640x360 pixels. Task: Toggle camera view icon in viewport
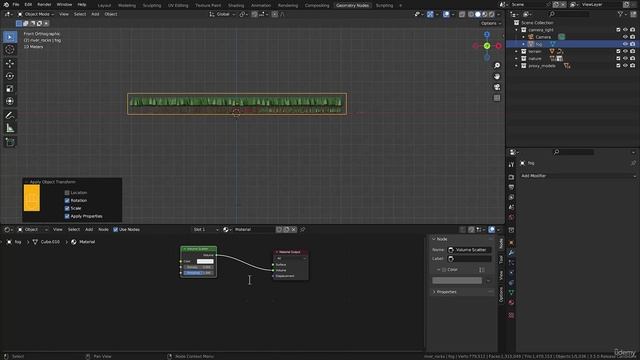pyautogui.click(x=497, y=87)
